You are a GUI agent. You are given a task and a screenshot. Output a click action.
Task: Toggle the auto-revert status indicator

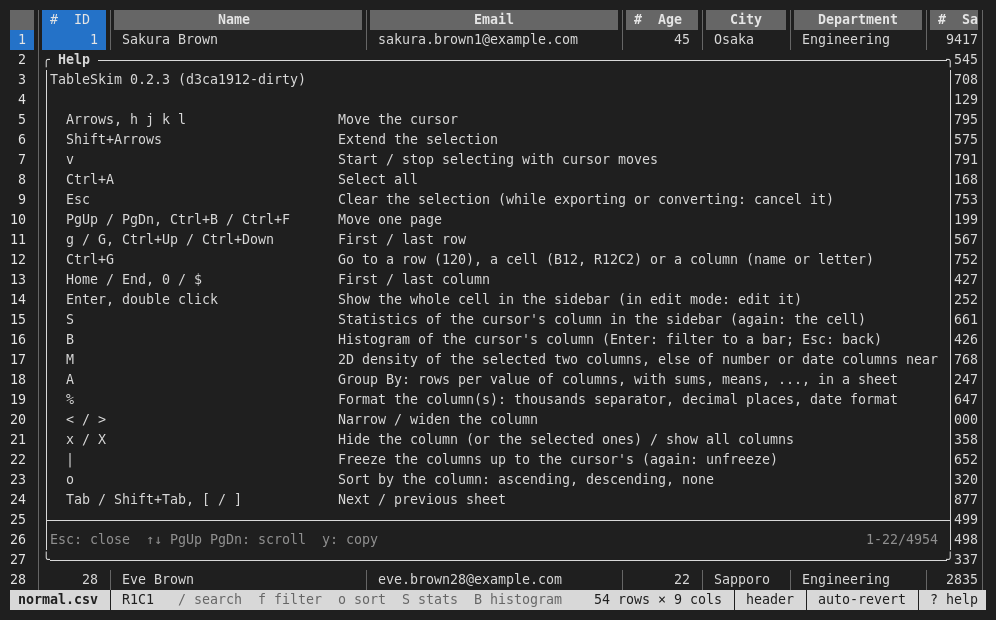pyautogui.click(x=862, y=599)
